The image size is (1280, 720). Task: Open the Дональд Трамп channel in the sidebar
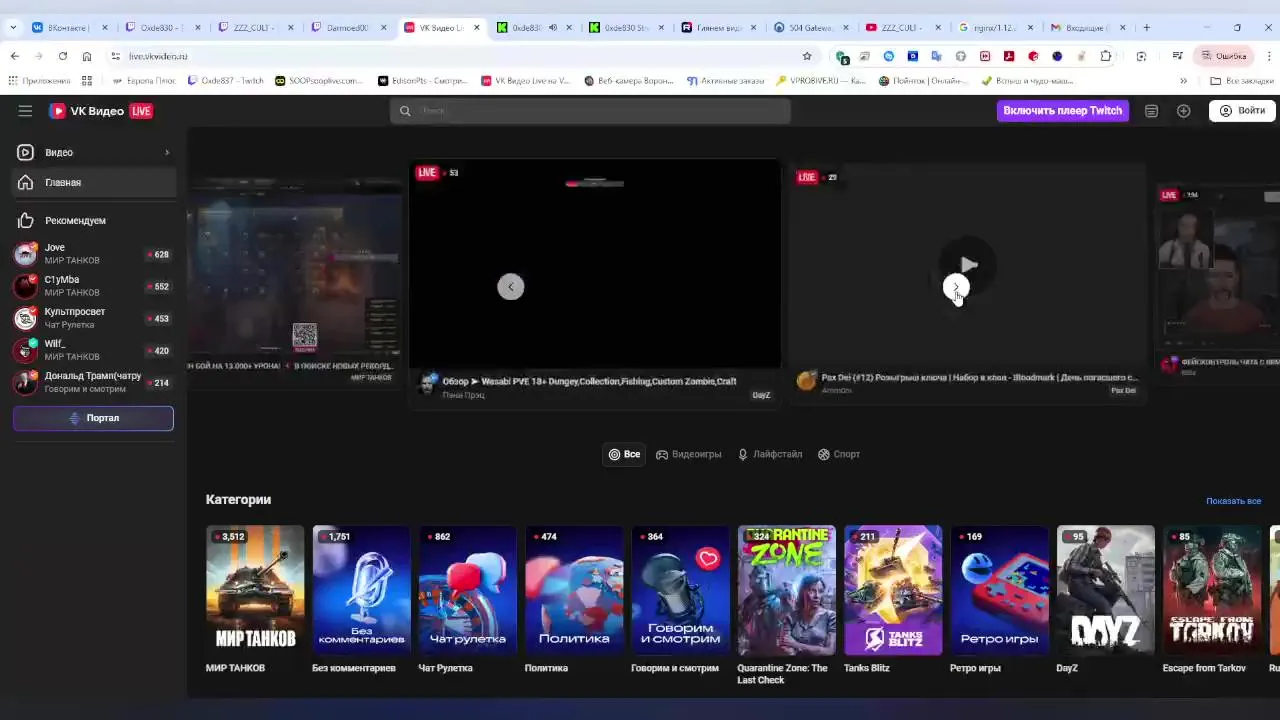93,382
